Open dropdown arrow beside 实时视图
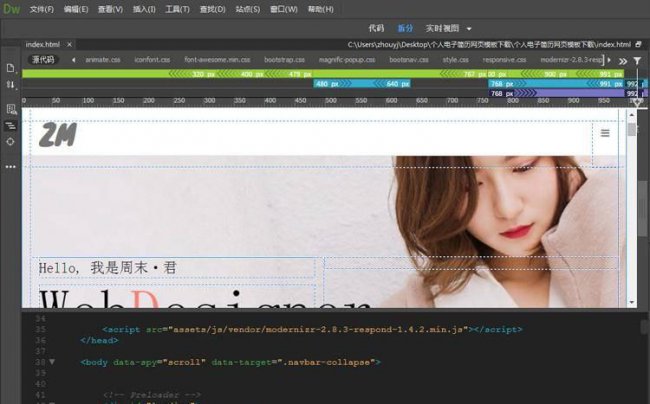Image resolution: width=650 pixels, height=404 pixels. click(469, 29)
